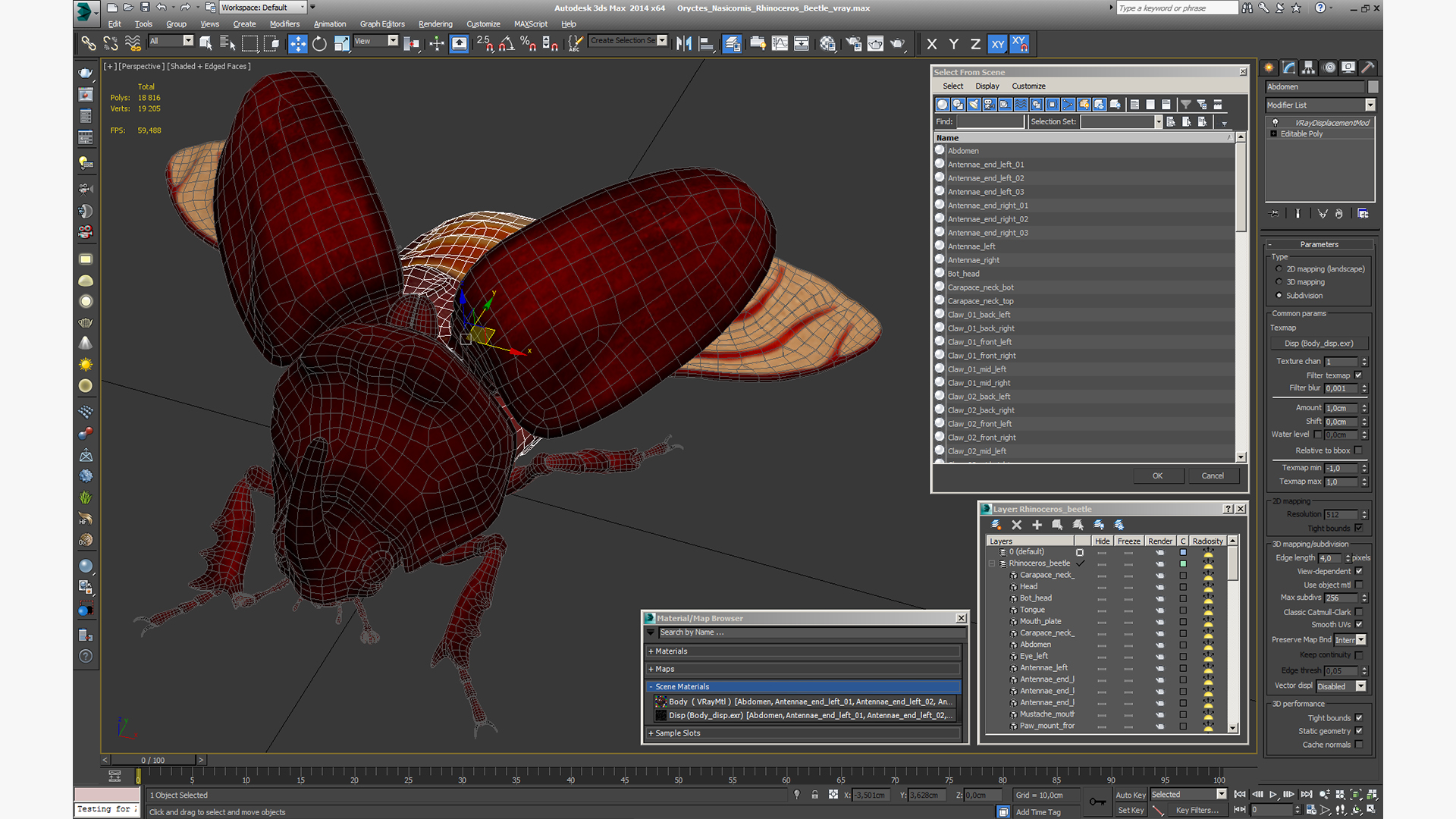This screenshot has width=1456, height=819.
Task: Select Carapace_neck_top in the scene list
Action: pos(980,301)
